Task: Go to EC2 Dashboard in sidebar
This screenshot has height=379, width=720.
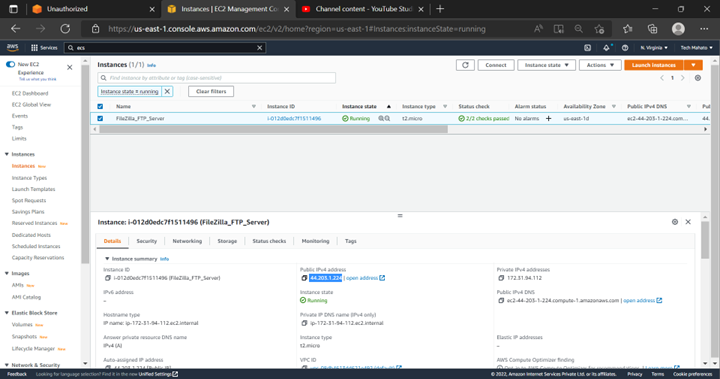Action: point(30,93)
